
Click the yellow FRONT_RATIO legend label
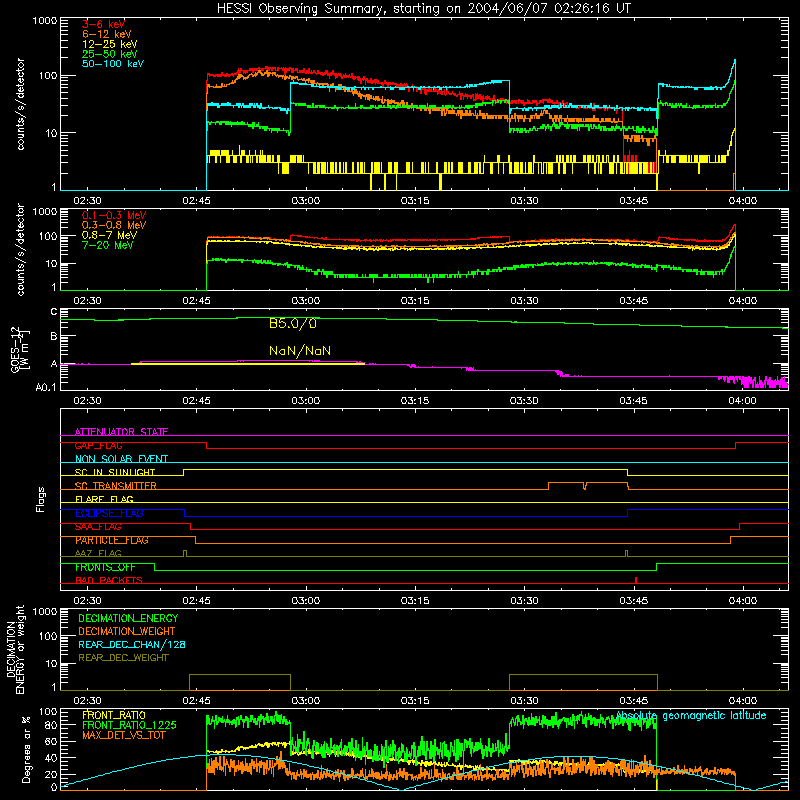pos(114,715)
